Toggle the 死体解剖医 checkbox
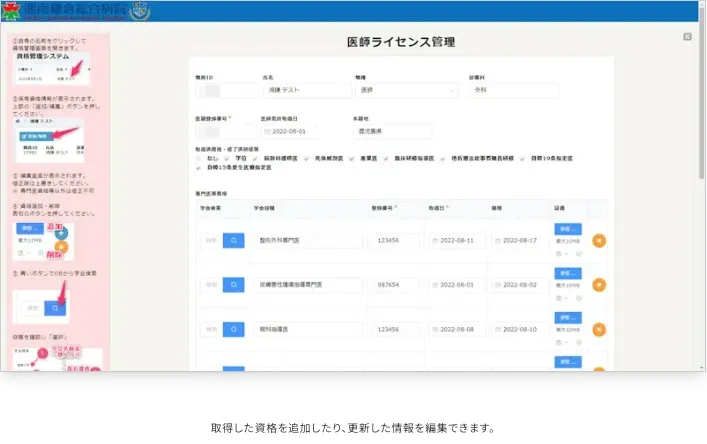 click(x=307, y=159)
